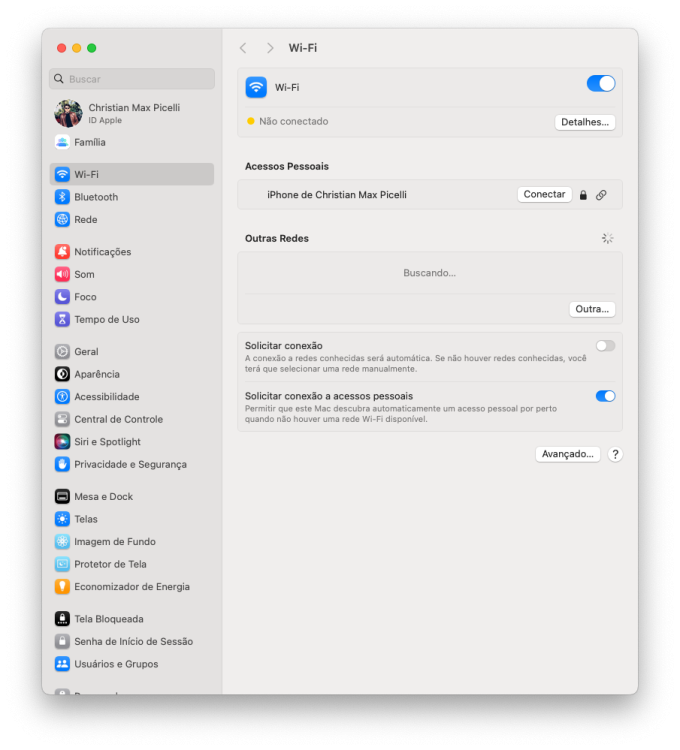
Task: Click the Usuários e Grupos label
Action: pos(116,664)
